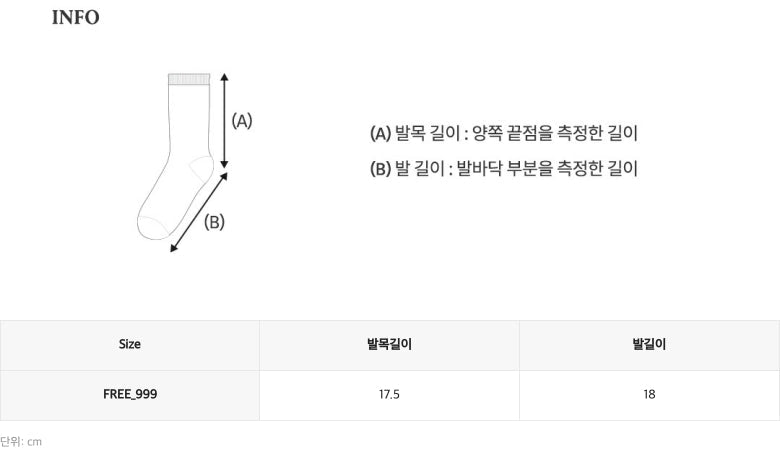Click the INFO heading
This screenshot has height=462, width=780.
(x=75, y=18)
